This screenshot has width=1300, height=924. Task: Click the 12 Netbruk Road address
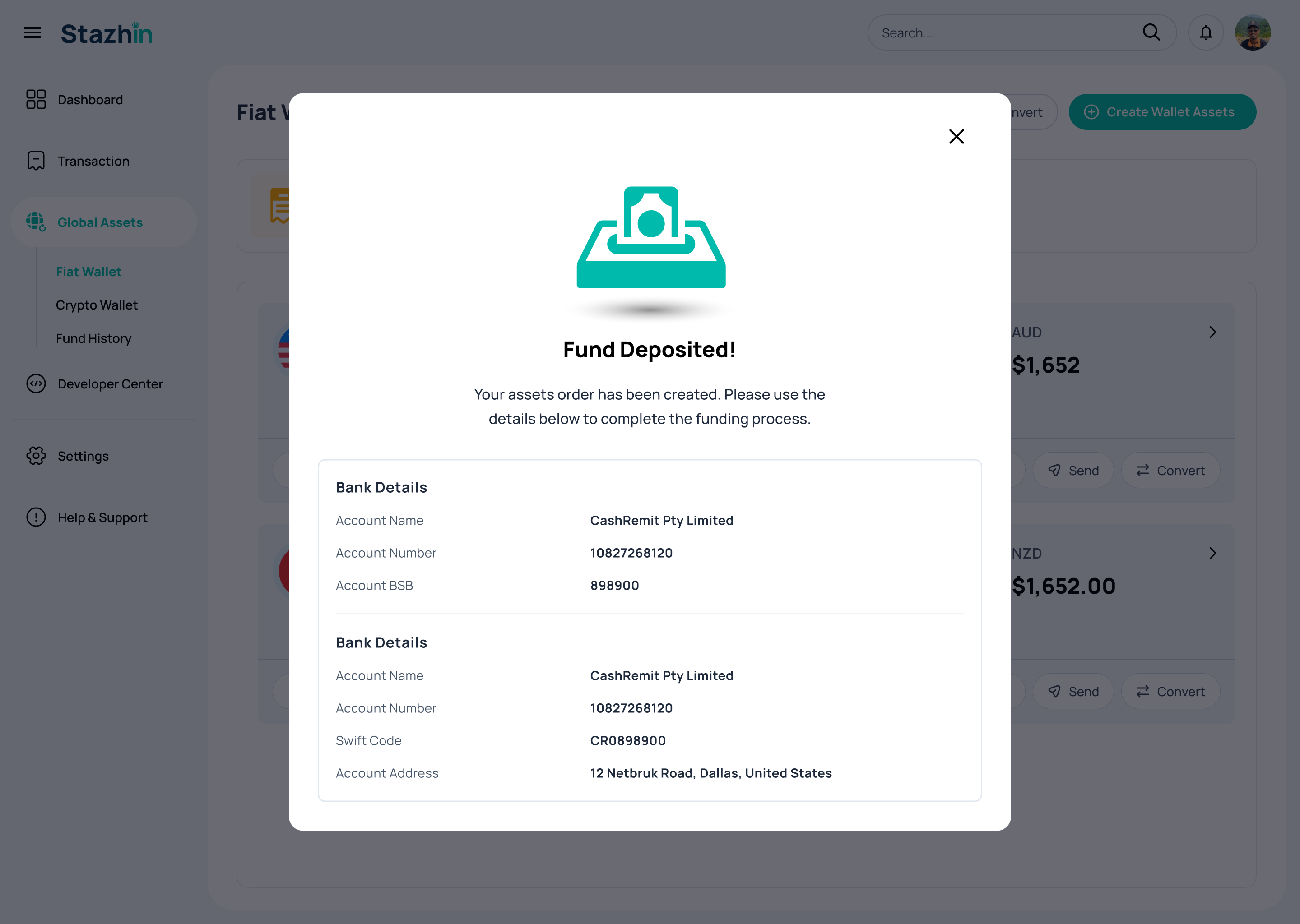(x=711, y=774)
